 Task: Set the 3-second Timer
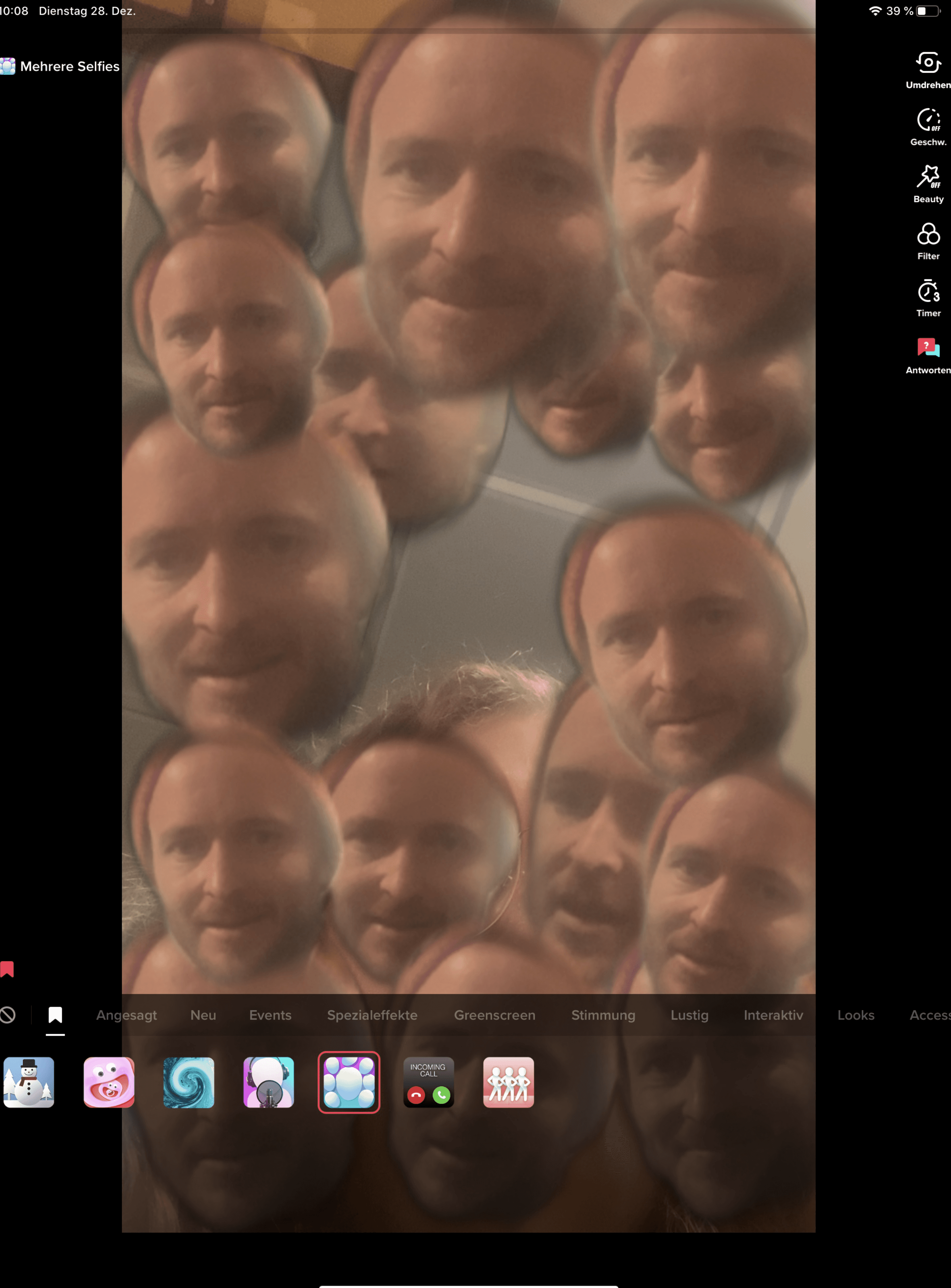(x=928, y=291)
